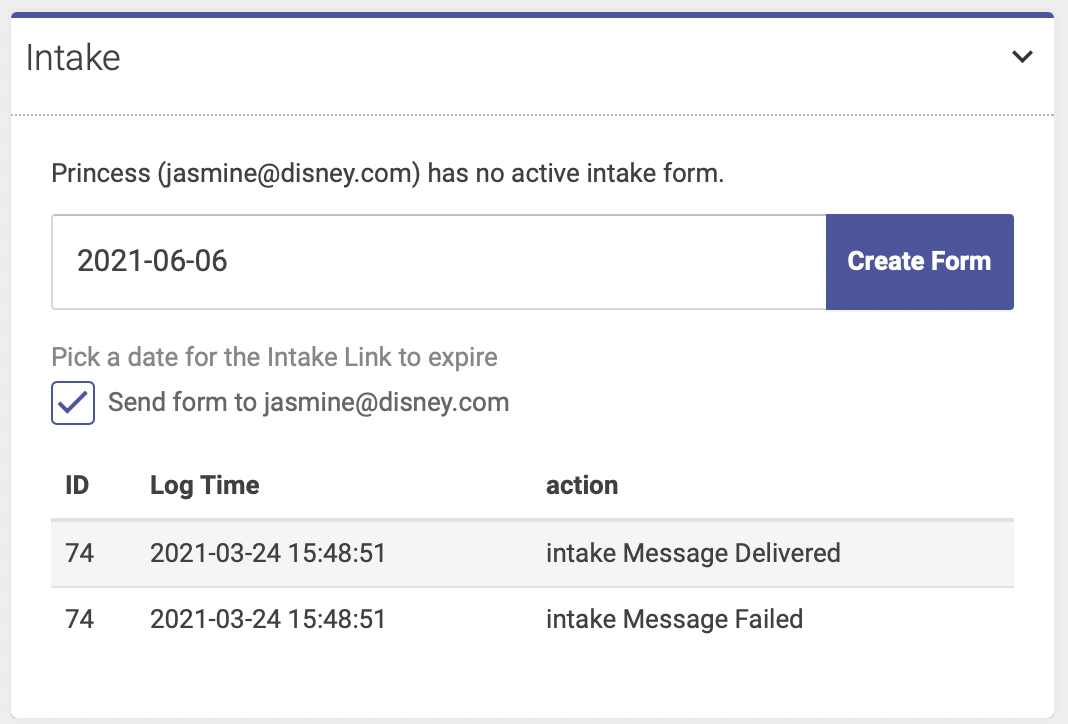1068x724 pixels.
Task: Select the "intake Message Delivered" action cell
Action: pyautogui.click(x=693, y=553)
